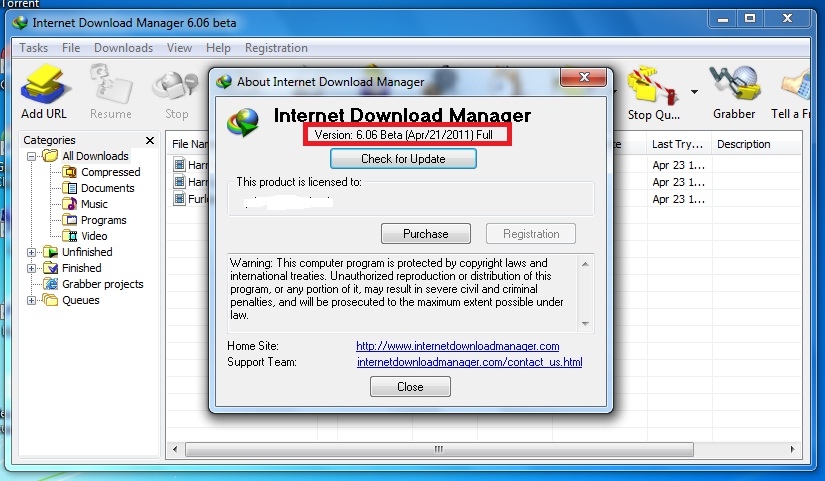This screenshot has width=825, height=481.
Task: Click the horizontal scrollbar thumb in download list
Action: point(439,449)
